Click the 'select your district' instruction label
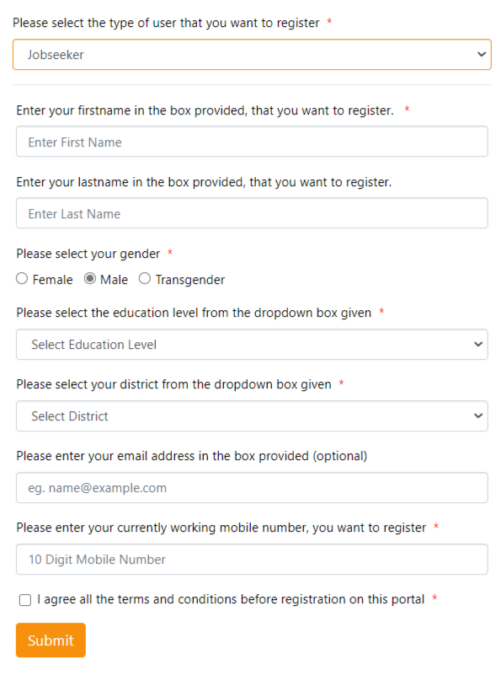The image size is (501, 675). tap(174, 384)
